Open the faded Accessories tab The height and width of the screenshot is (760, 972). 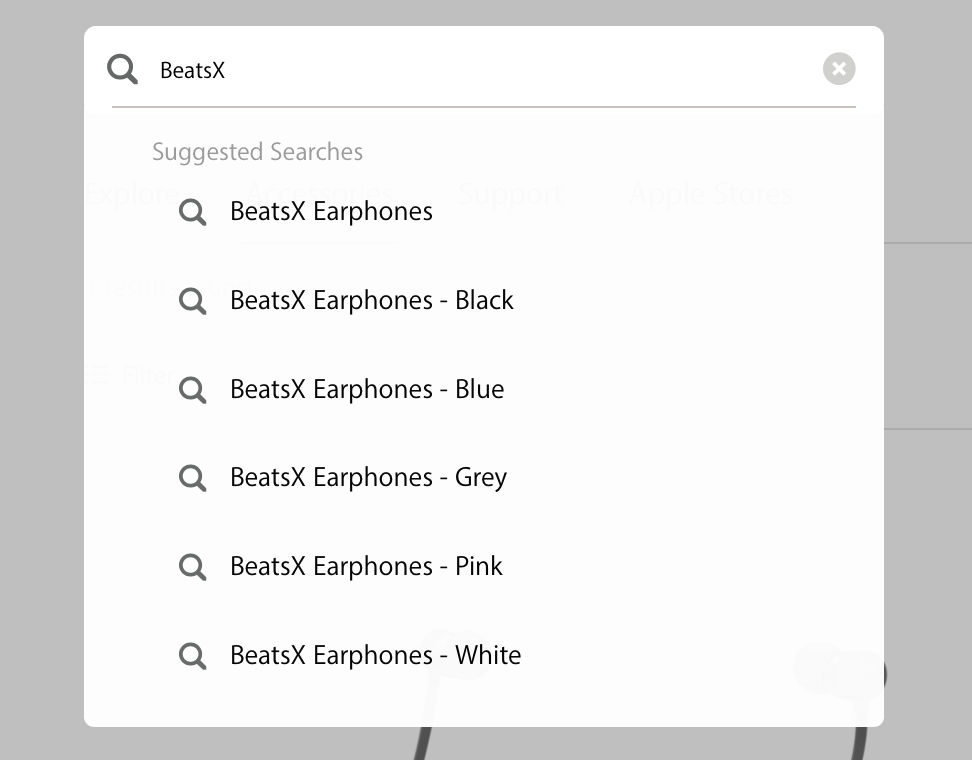click(x=319, y=193)
